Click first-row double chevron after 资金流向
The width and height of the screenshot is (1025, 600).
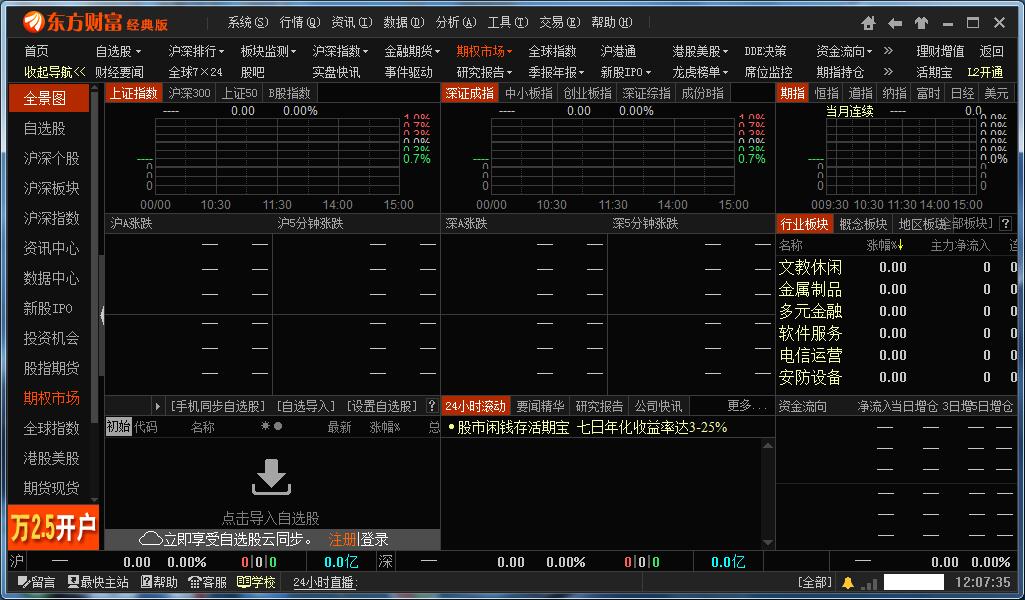click(x=888, y=50)
